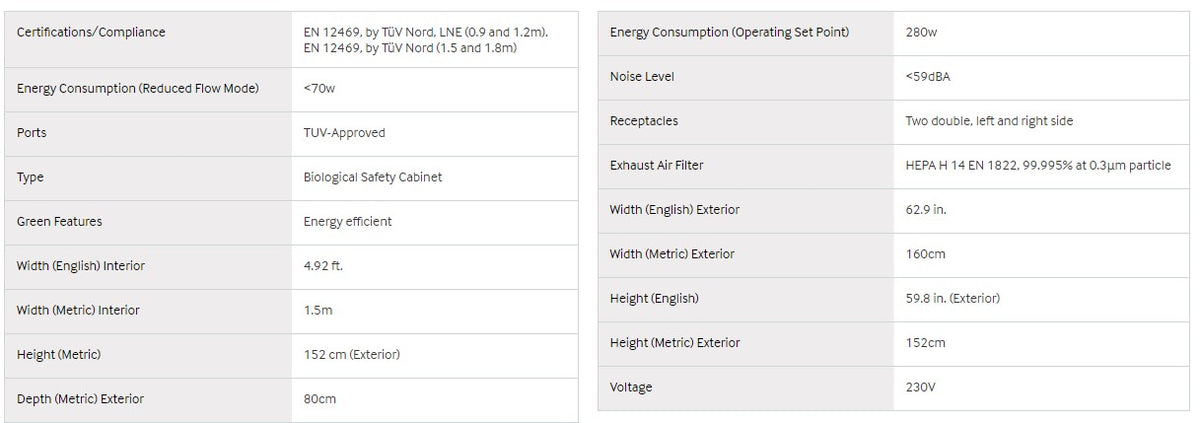The width and height of the screenshot is (1200, 423).
Task: Click the Depth (Metric) Exterior label
Action: 80,399
